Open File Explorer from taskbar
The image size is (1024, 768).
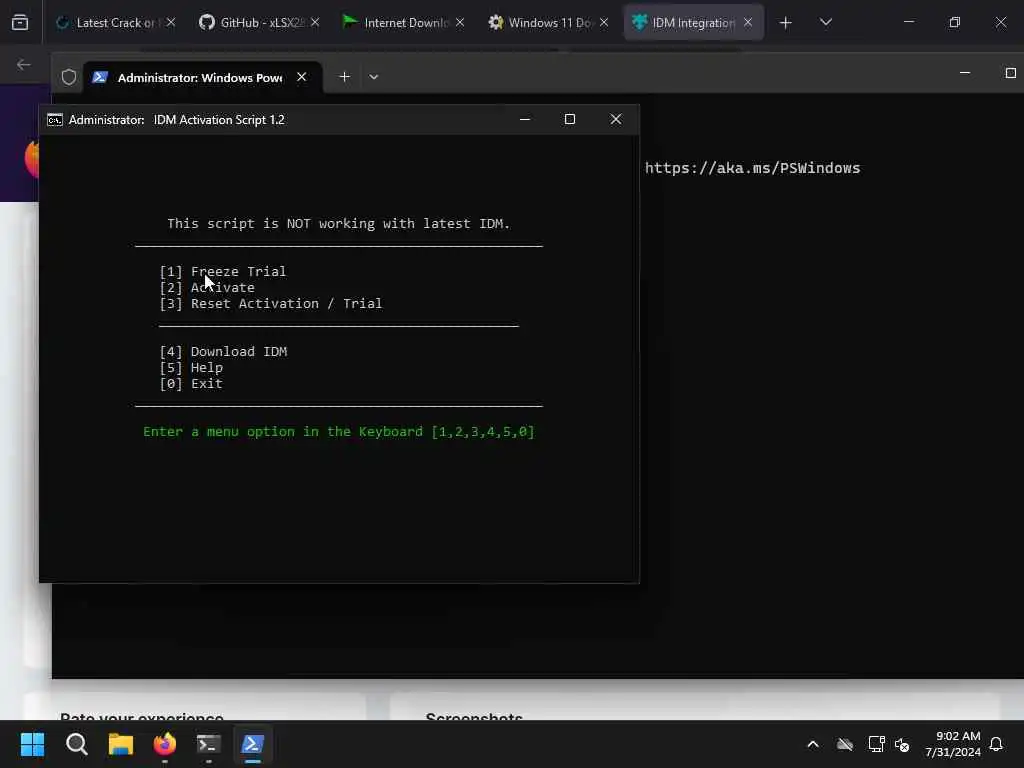(x=121, y=744)
